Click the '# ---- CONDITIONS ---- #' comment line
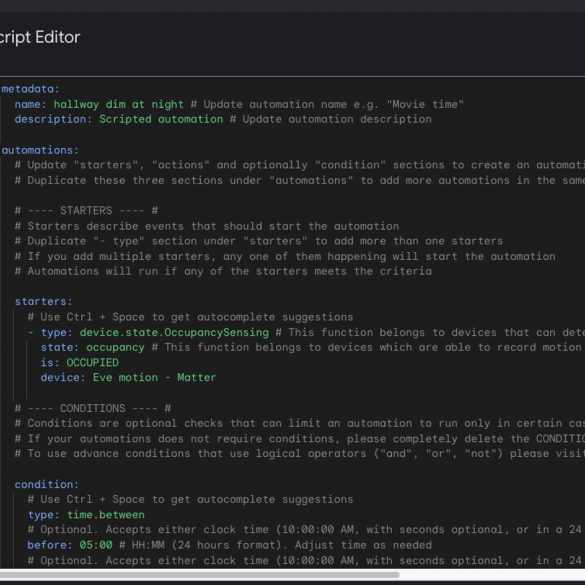Image resolution: width=585 pixels, height=585 pixels. click(x=93, y=408)
